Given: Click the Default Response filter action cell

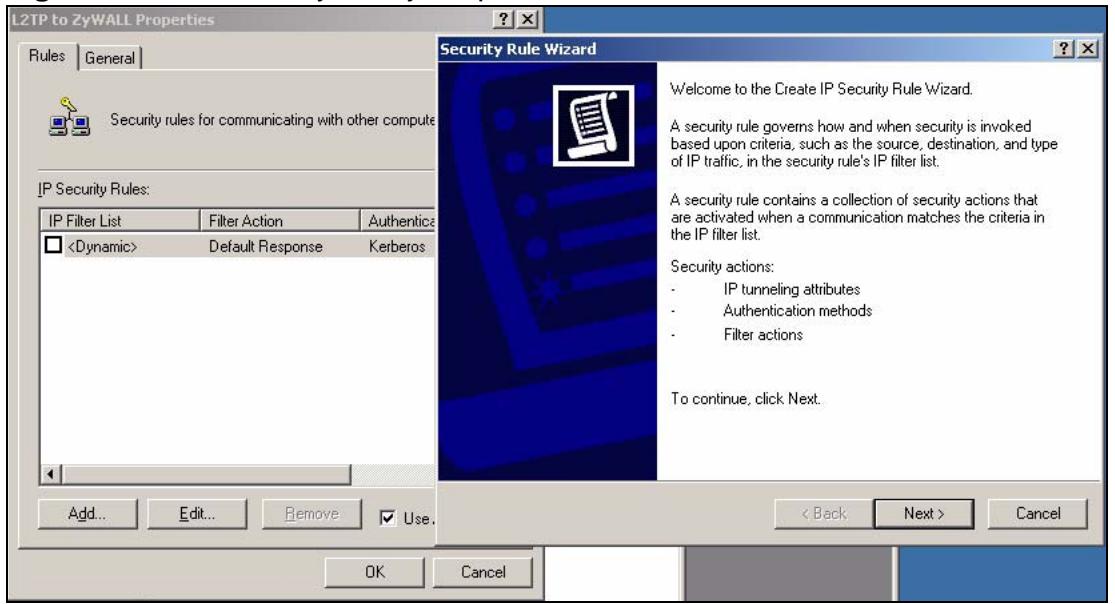Looking at the screenshot, I should tap(265, 246).
